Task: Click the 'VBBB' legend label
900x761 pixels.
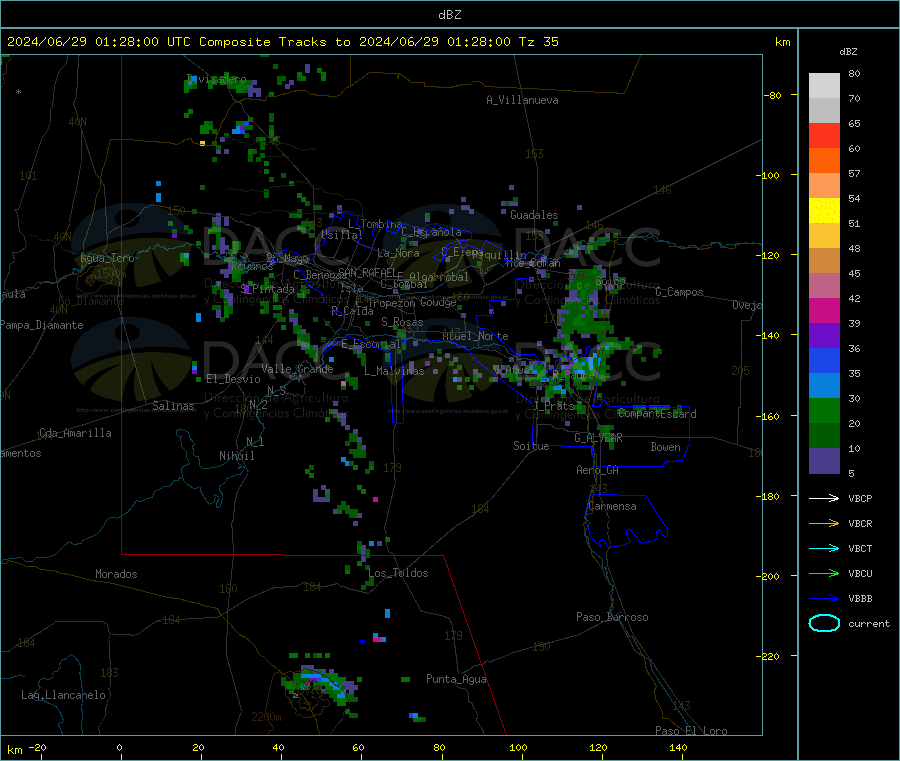Action: tap(860, 599)
